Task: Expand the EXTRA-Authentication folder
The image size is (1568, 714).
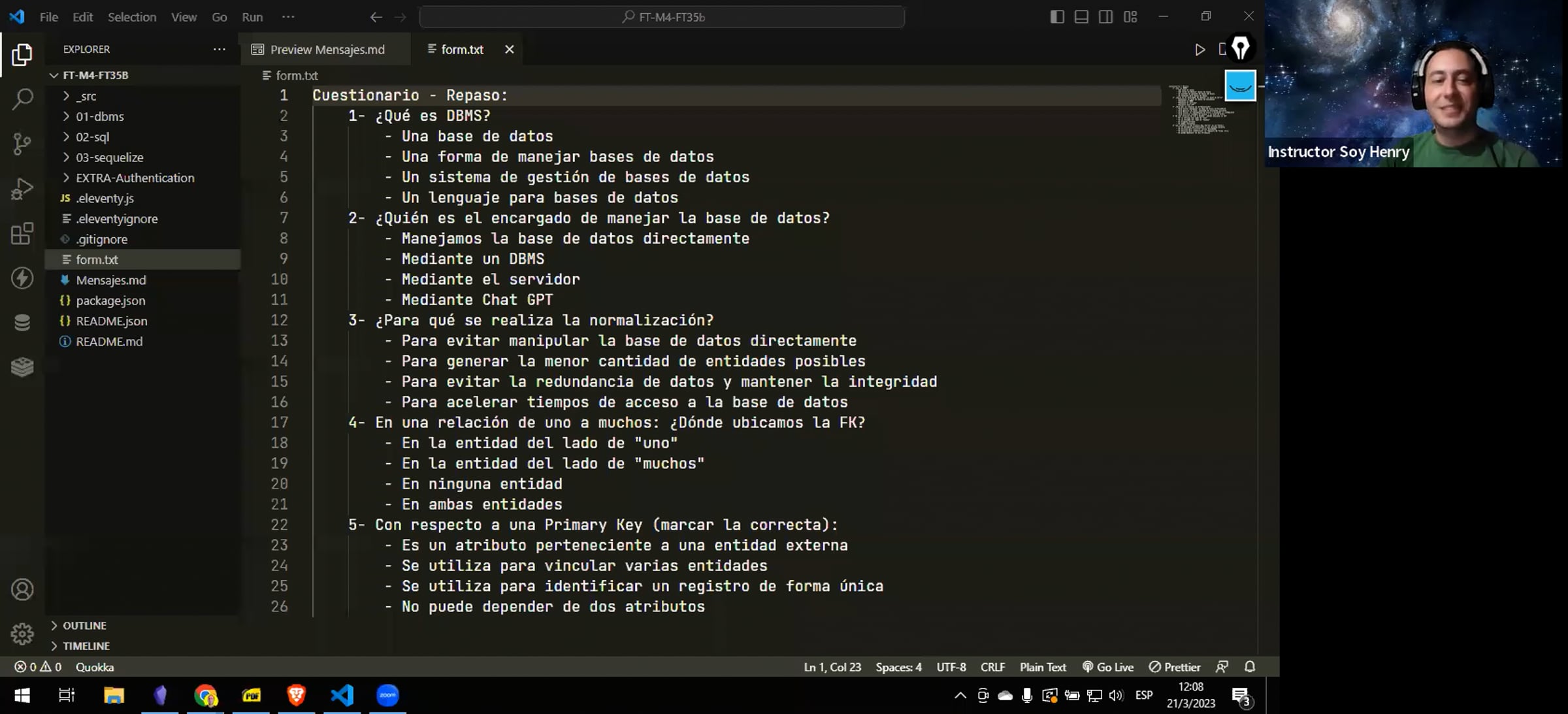Action: point(135,178)
